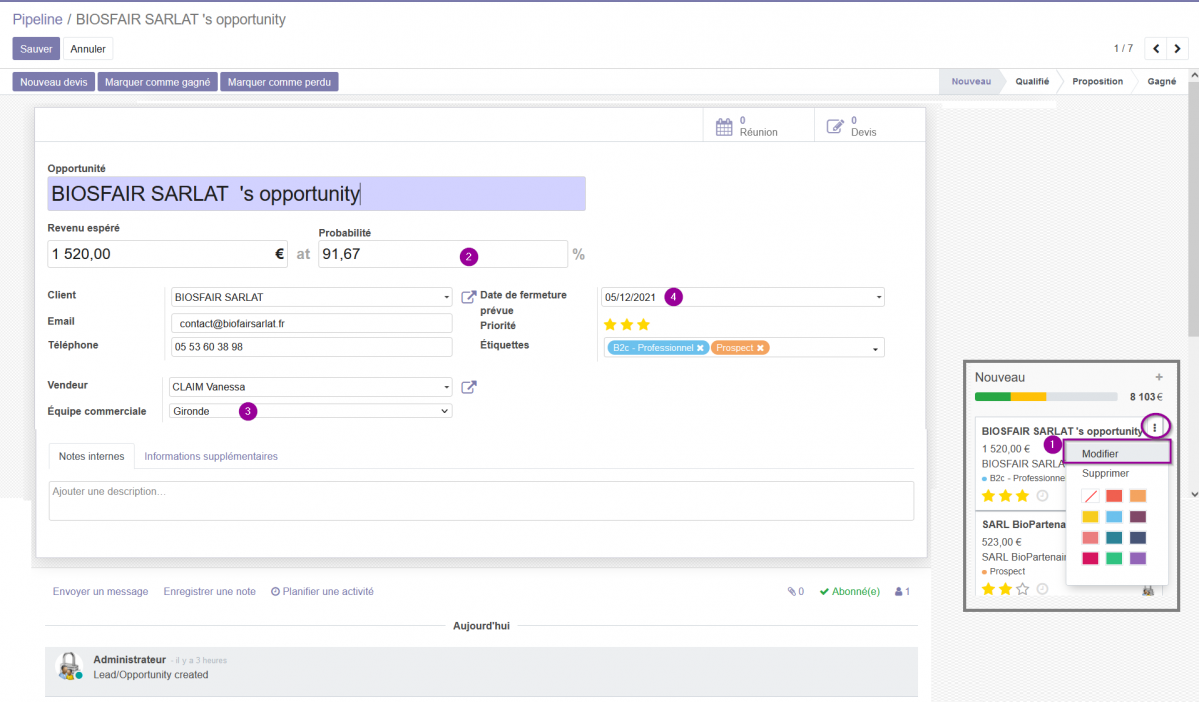Image resolution: width=1199 pixels, height=702 pixels.
Task: Toggle the Abonné(e) follow status
Action: [850, 591]
